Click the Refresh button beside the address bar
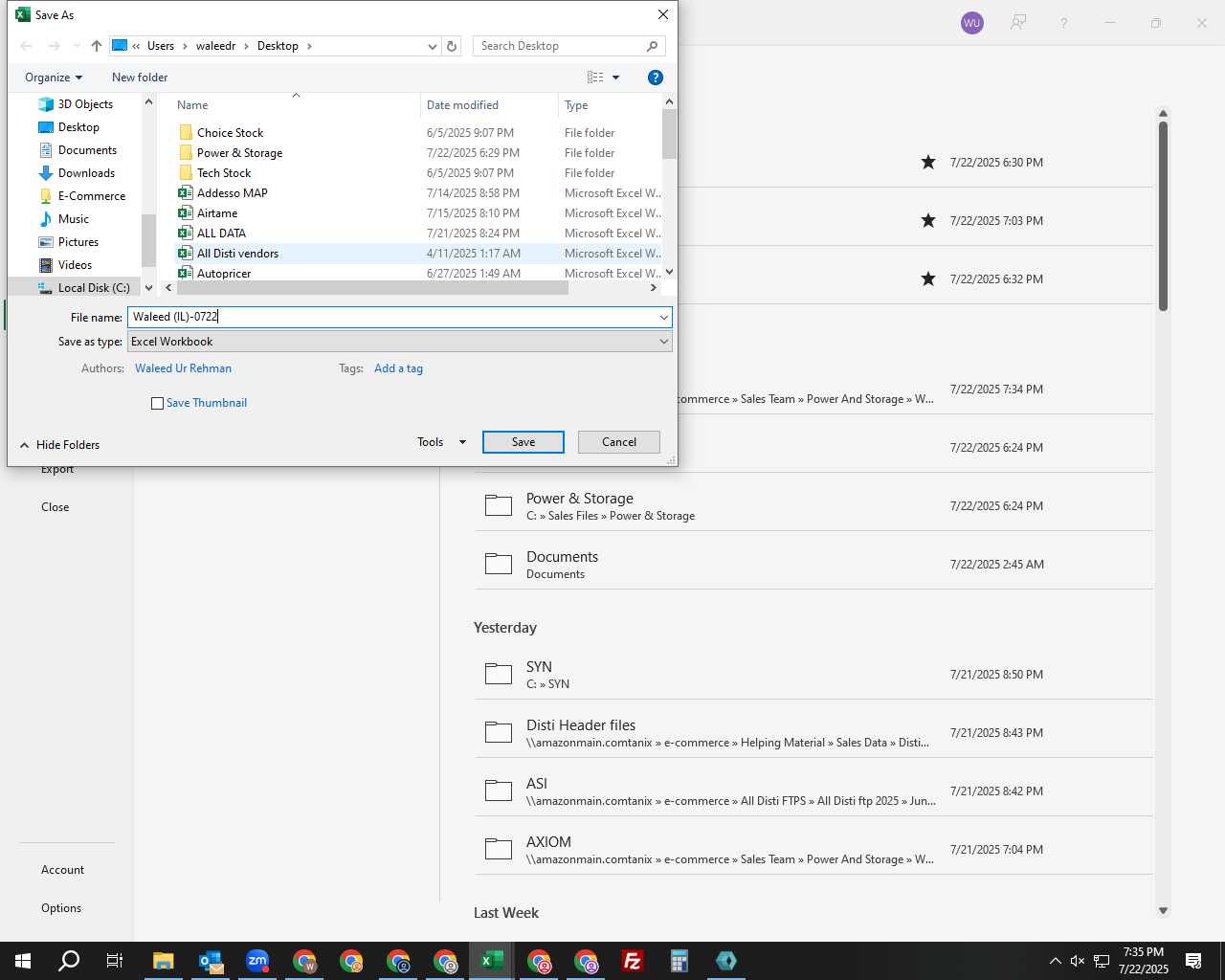Screen dimensions: 1225x980 [452, 46]
